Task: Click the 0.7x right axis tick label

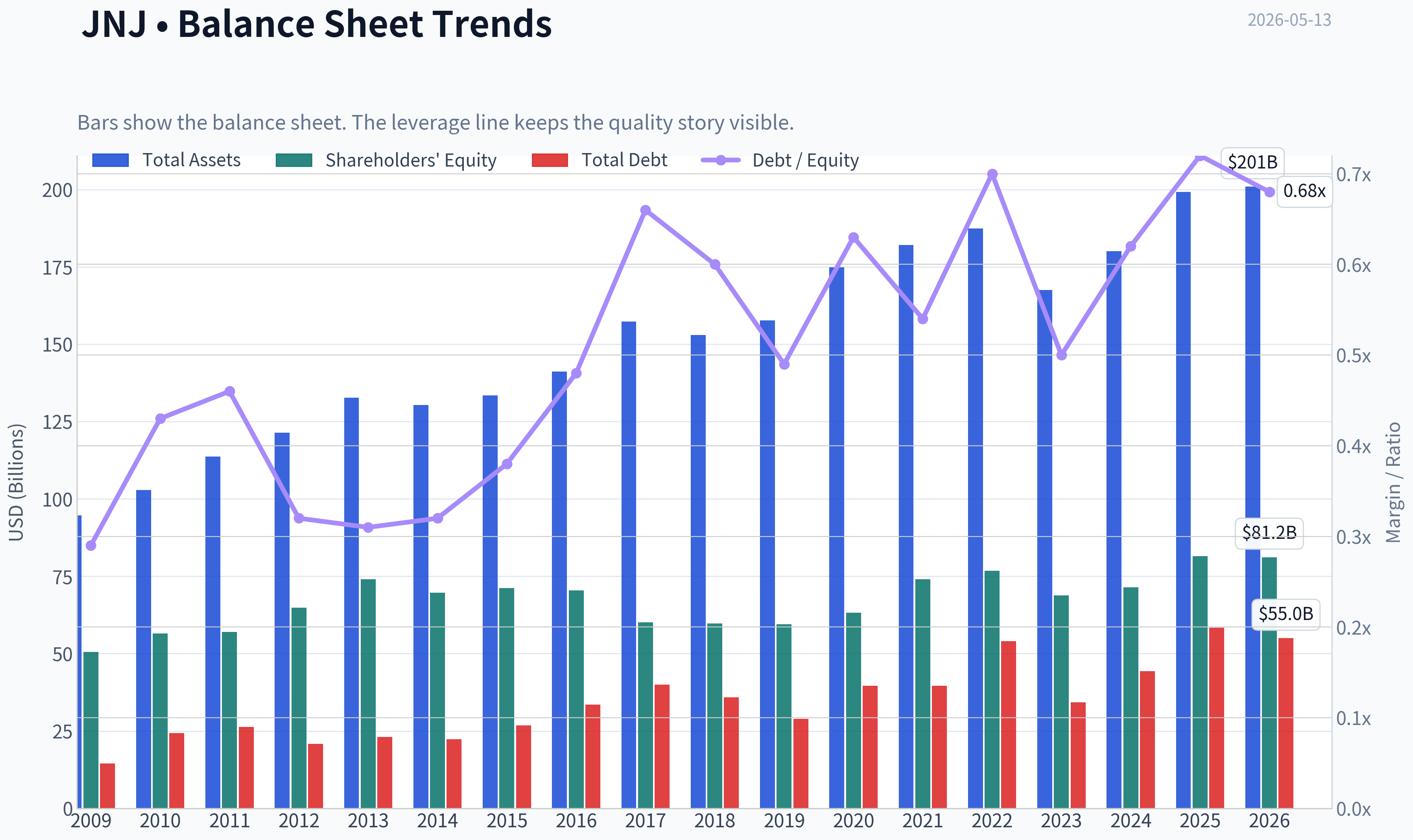Action: (1354, 175)
